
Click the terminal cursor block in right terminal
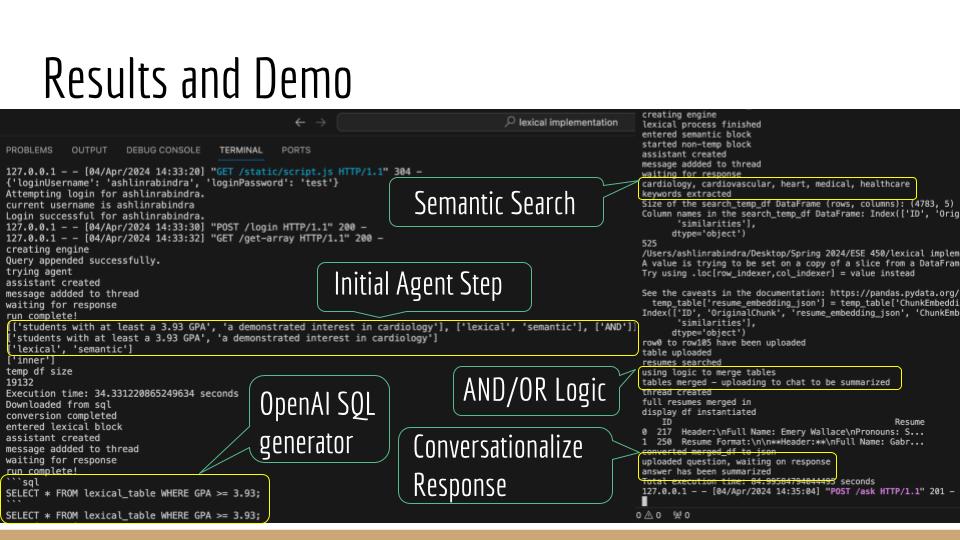coord(644,501)
